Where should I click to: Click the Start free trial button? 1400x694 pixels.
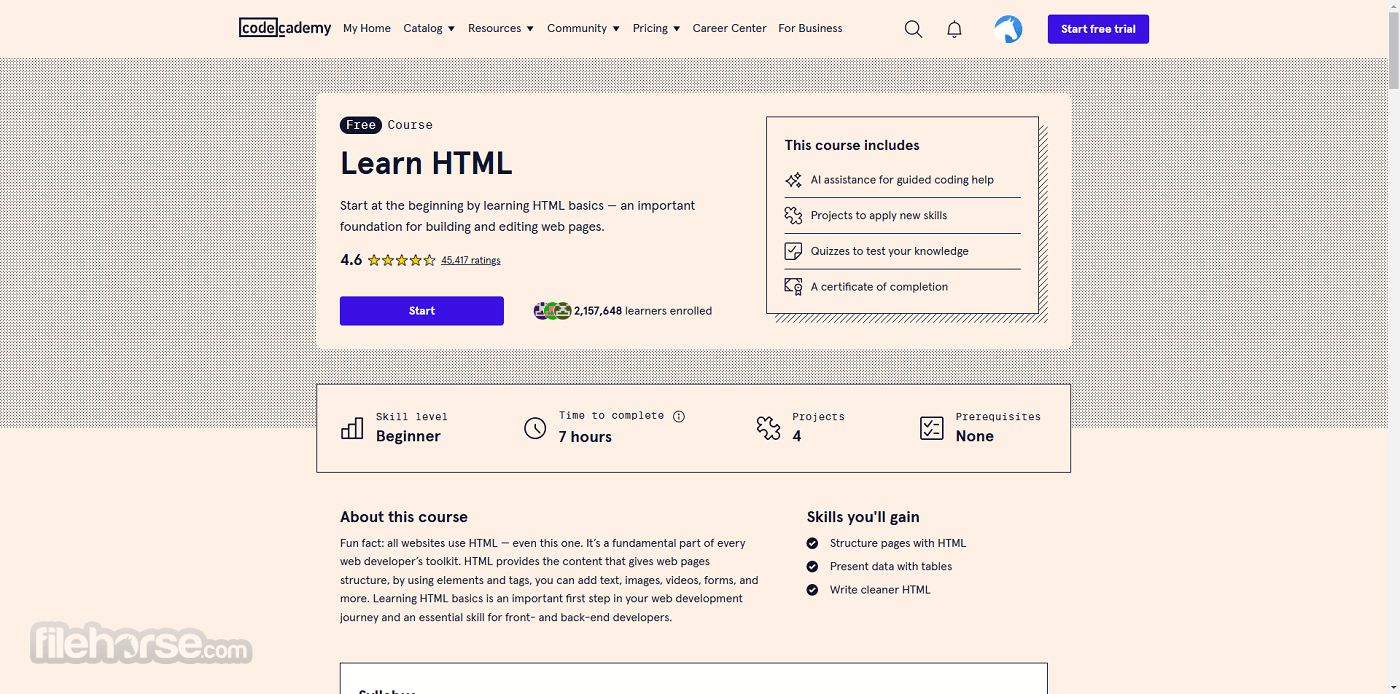1098,29
